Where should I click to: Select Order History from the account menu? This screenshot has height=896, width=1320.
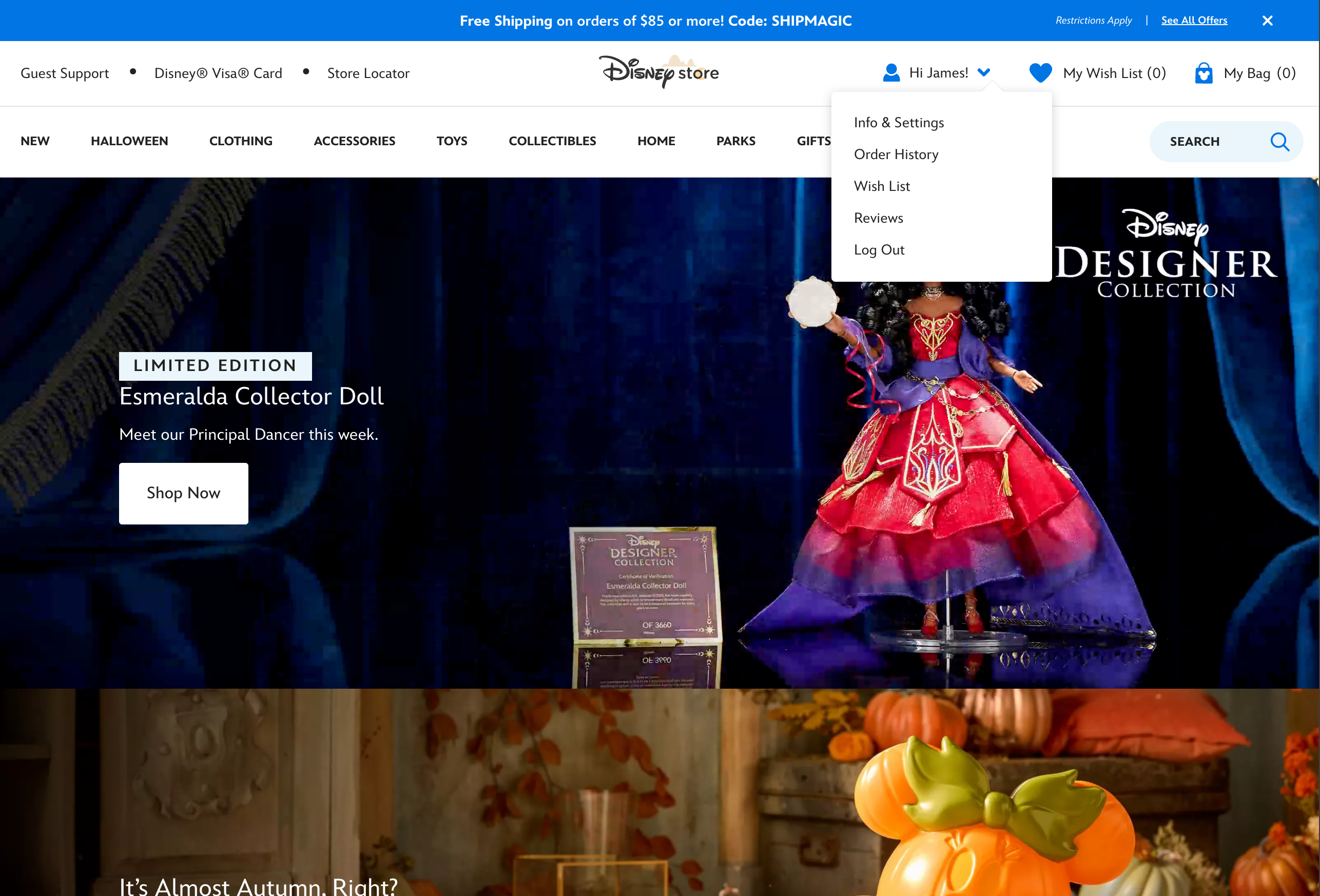(896, 154)
